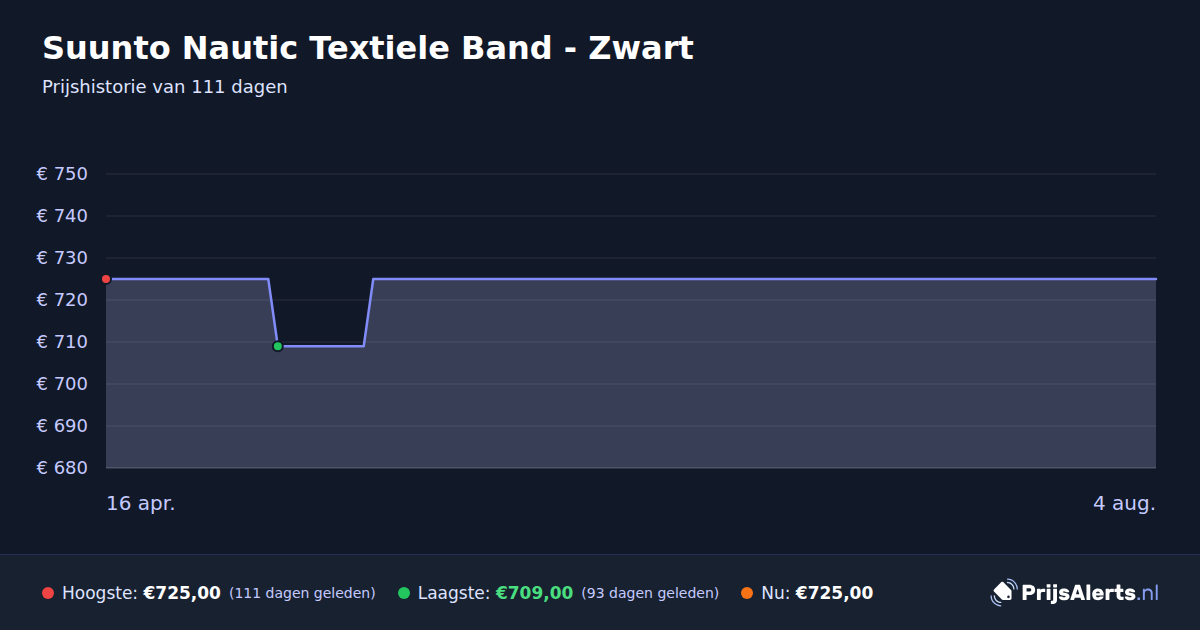Click the € 680 axis label
The image size is (1200, 630).
pos(62,468)
